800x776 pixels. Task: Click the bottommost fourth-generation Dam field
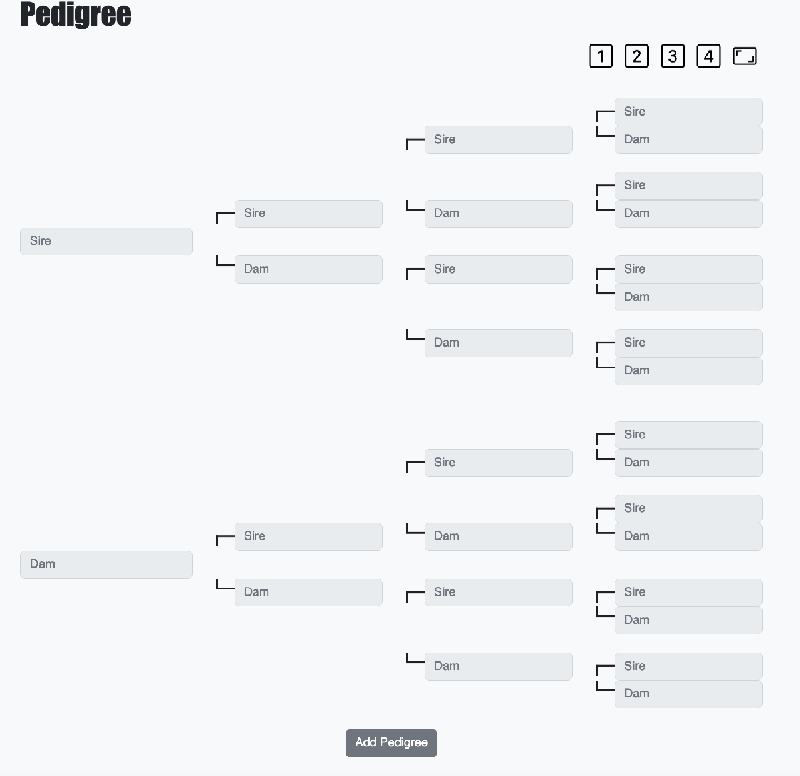(x=688, y=693)
